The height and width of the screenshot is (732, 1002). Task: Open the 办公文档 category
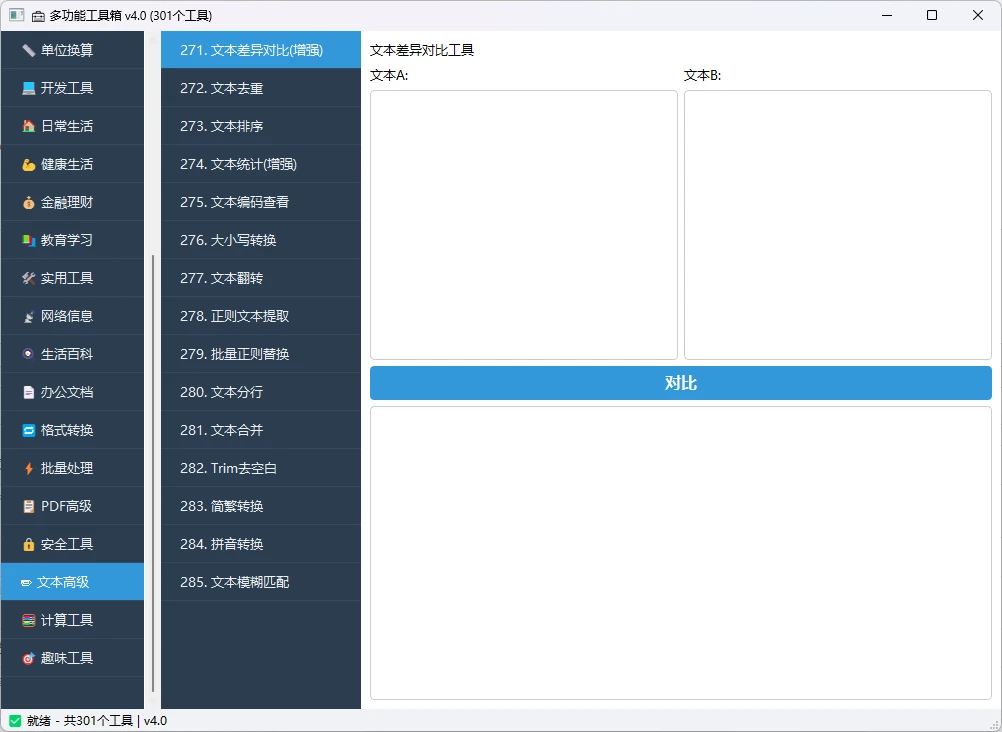click(x=72, y=392)
